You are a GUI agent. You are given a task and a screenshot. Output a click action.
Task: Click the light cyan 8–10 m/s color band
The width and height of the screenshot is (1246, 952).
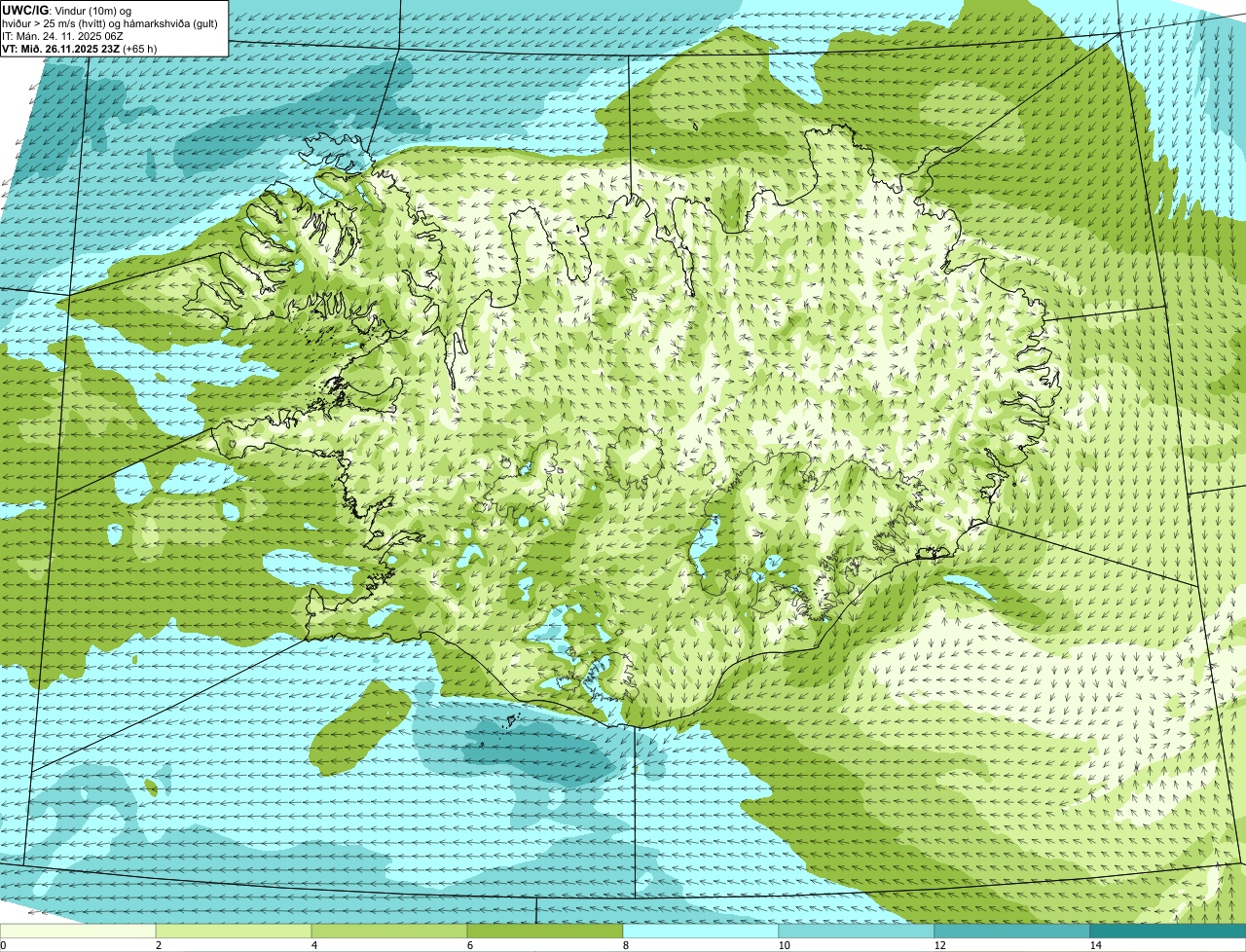[x=701, y=931]
